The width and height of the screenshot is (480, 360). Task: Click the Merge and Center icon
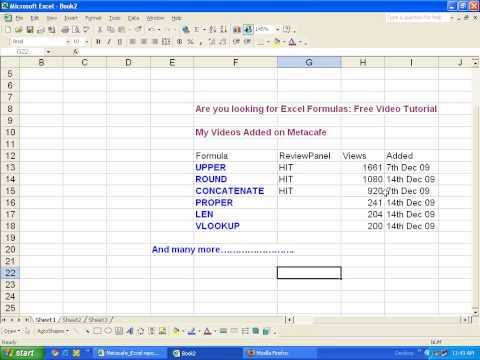[166, 42]
